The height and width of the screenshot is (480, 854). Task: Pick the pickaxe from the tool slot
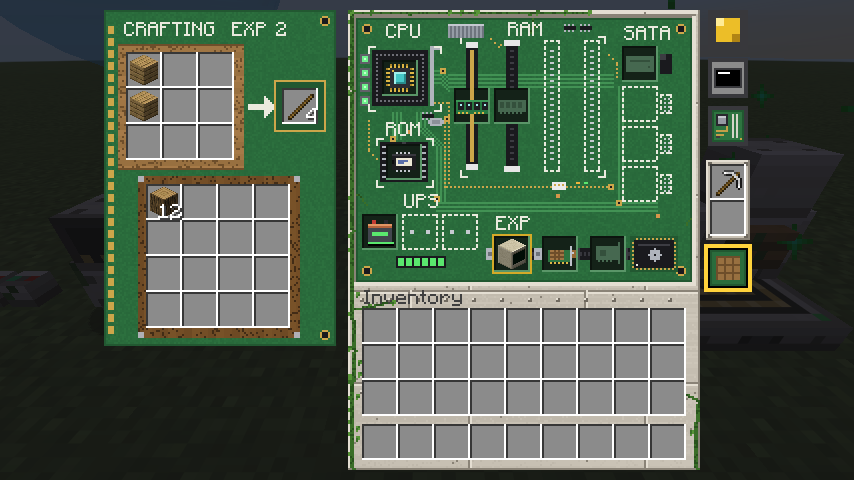coord(728,182)
